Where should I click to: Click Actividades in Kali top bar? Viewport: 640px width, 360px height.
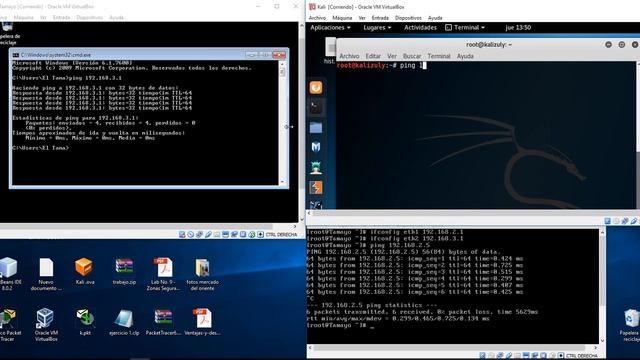(420, 27)
